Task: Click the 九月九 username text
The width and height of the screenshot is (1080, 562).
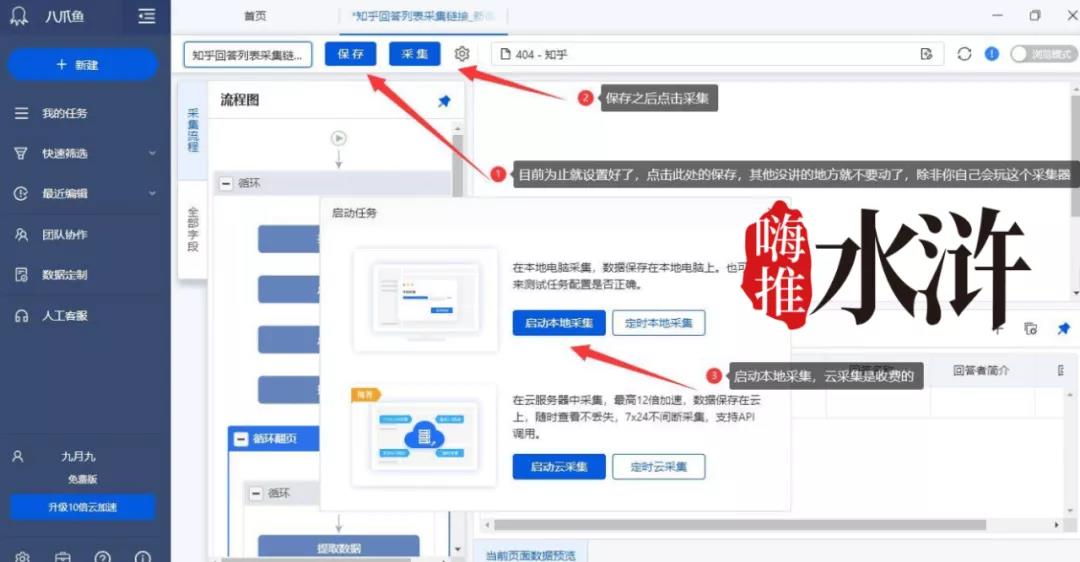Action: [78, 456]
